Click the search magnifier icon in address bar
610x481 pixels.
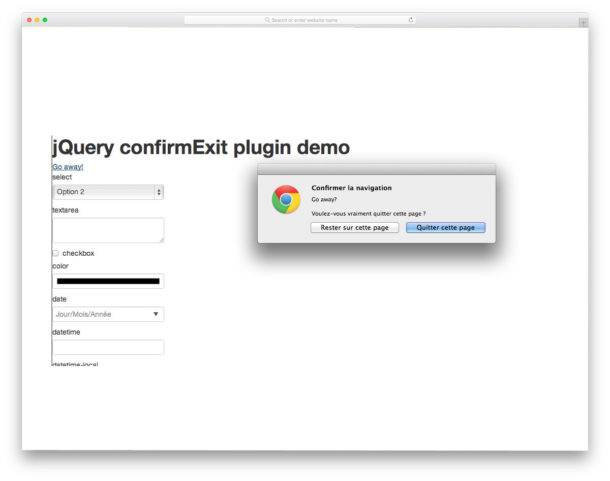(x=267, y=20)
